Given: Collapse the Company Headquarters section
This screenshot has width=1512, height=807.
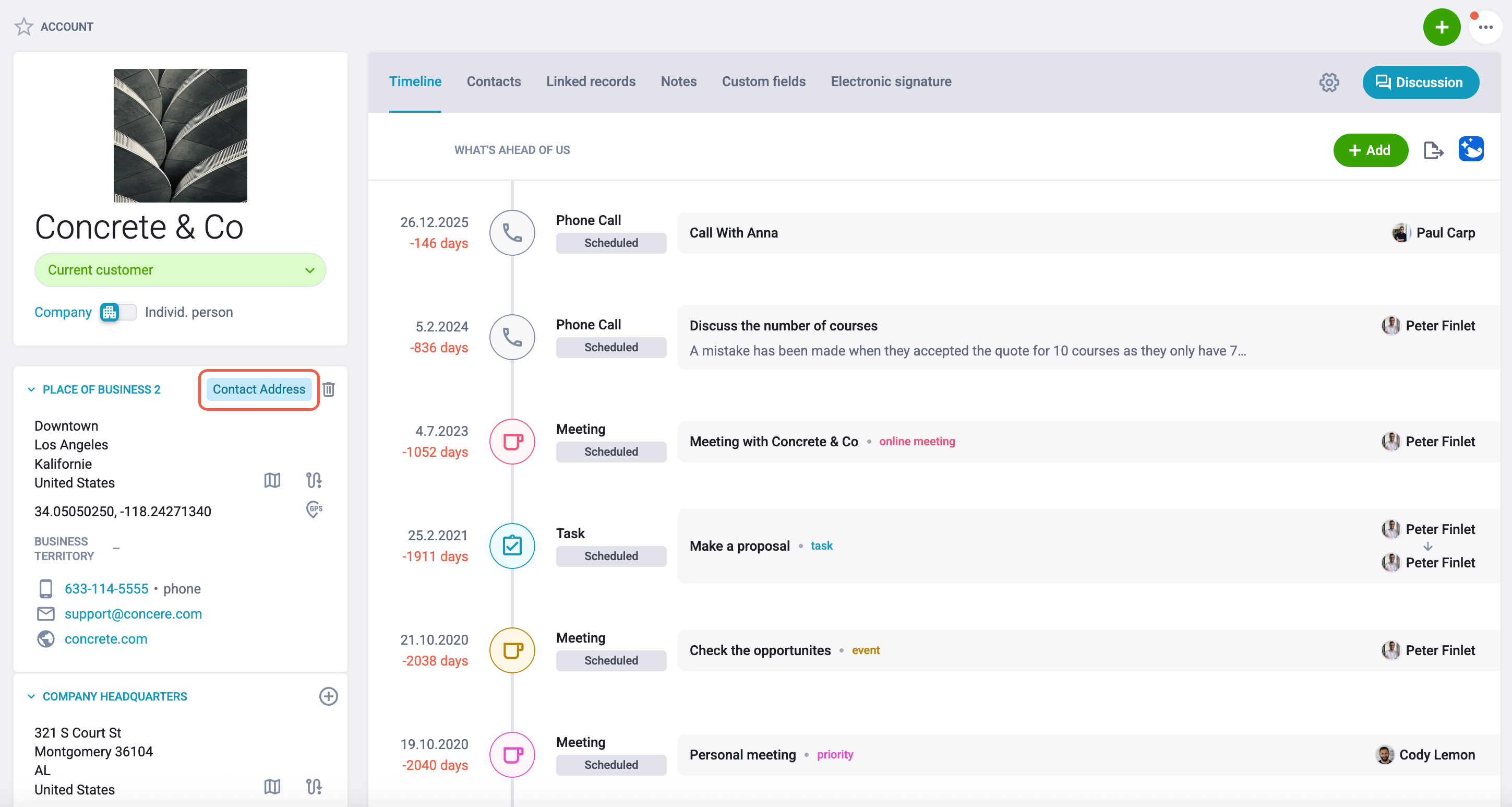Looking at the screenshot, I should point(31,696).
